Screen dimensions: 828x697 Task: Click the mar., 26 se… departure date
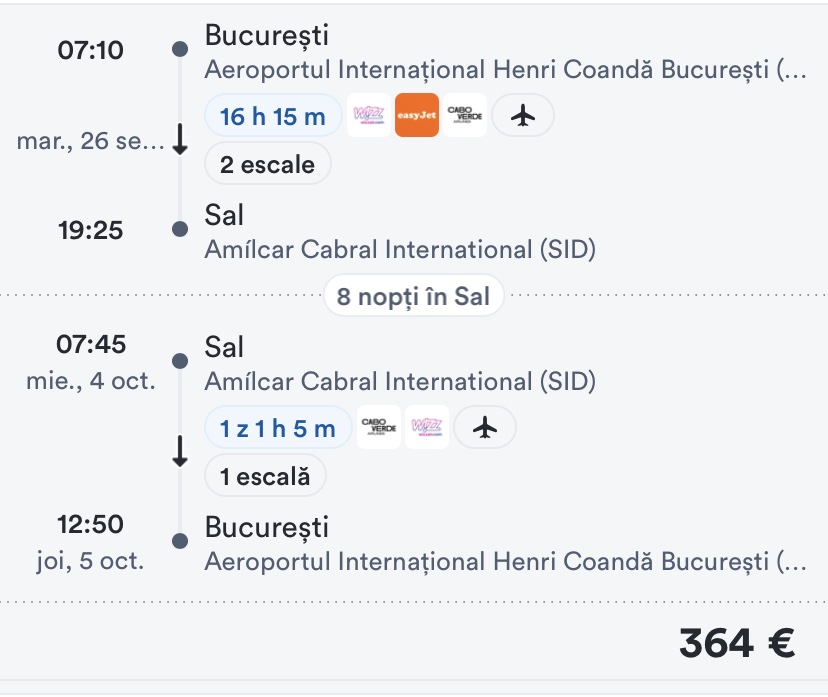pyautogui.click(x=90, y=142)
